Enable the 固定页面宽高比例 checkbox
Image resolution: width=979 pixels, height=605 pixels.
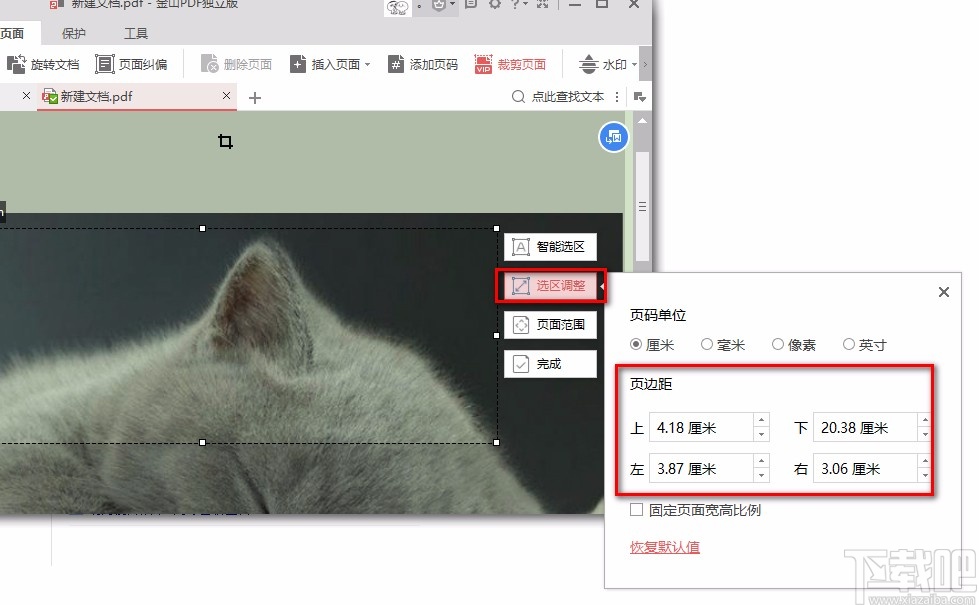[636, 510]
